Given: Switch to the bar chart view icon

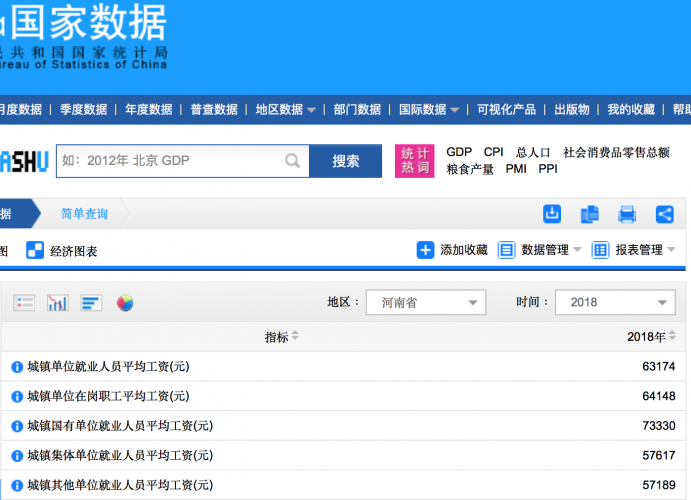Looking at the screenshot, I should (x=58, y=303).
